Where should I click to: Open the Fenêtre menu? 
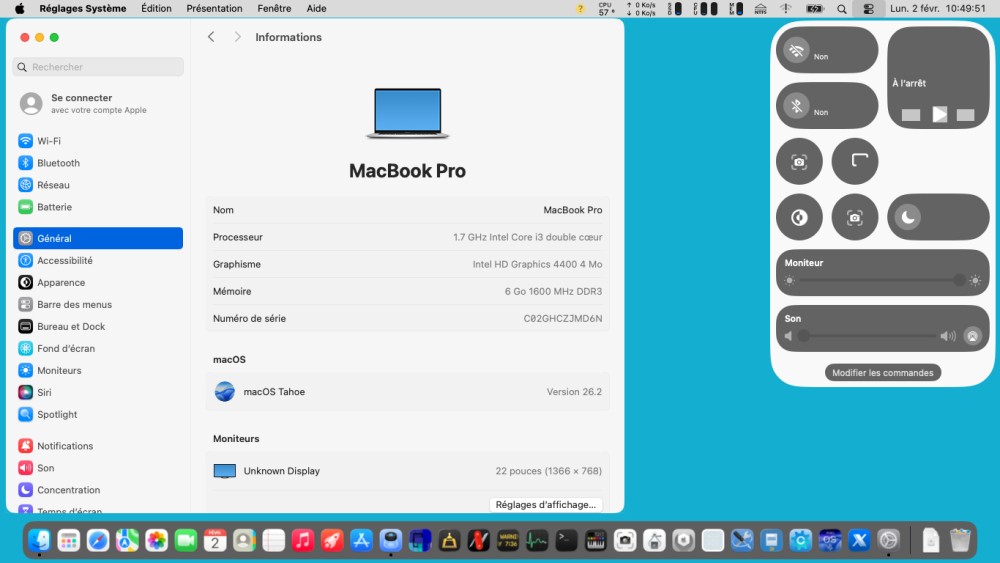tap(274, 8)
